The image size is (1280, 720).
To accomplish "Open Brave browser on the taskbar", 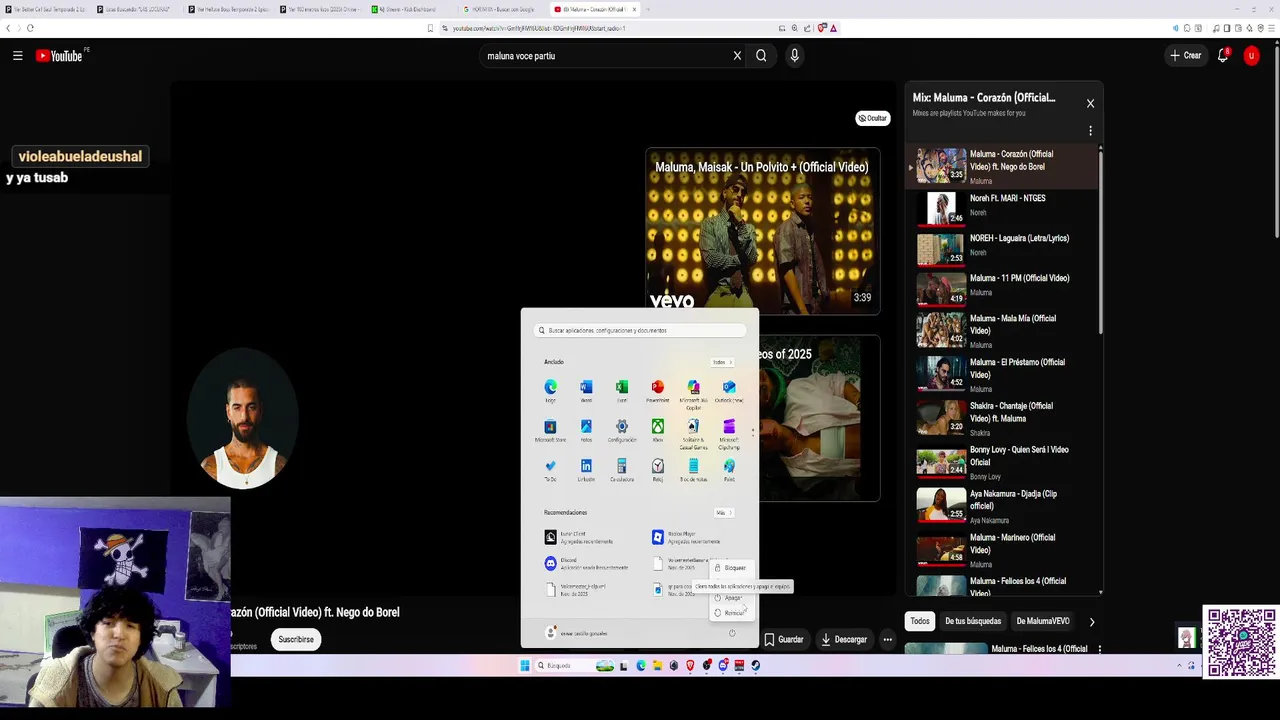I will click(690, 665).
